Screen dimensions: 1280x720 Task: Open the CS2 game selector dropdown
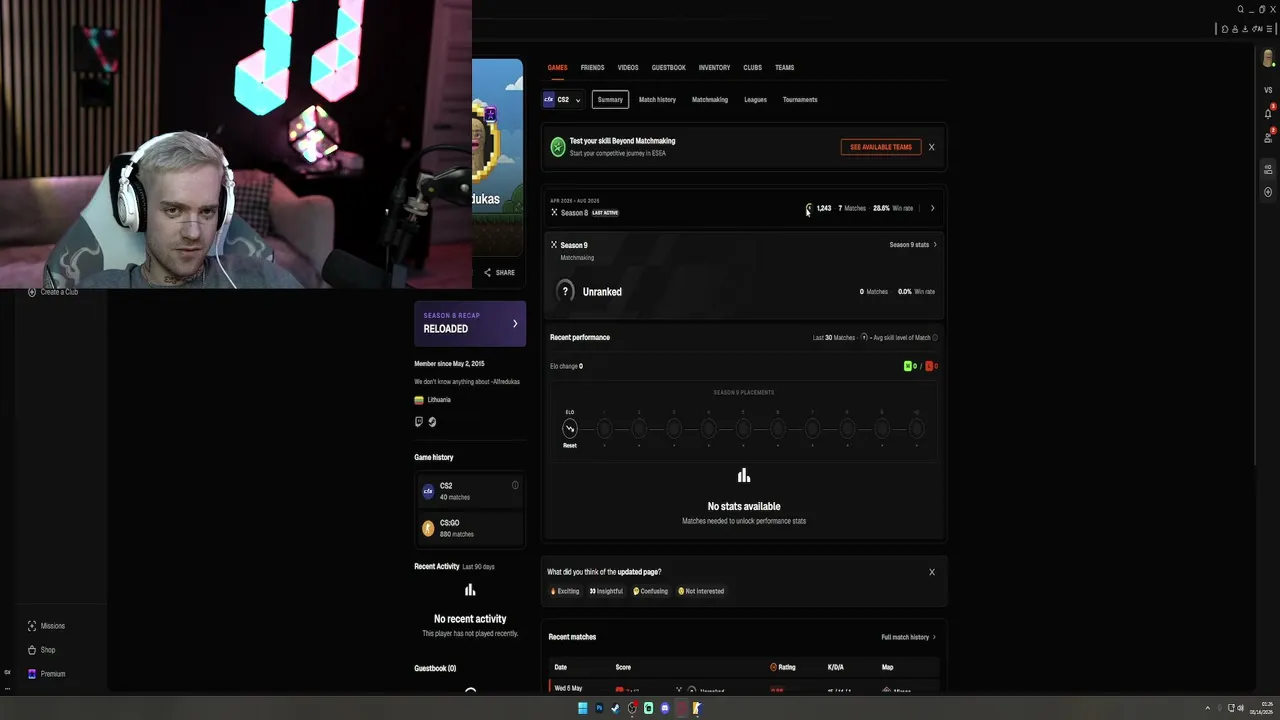(x=562, y=100)
